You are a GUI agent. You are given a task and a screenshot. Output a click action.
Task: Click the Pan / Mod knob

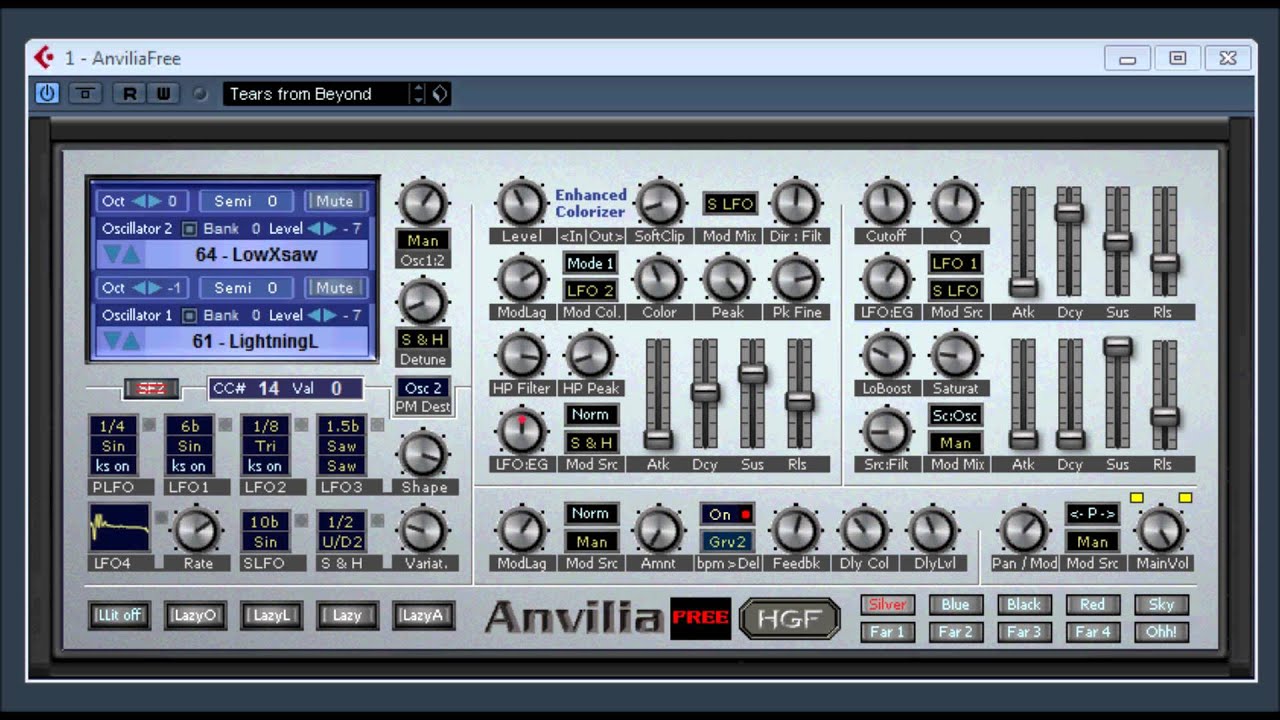[1023, 531]
